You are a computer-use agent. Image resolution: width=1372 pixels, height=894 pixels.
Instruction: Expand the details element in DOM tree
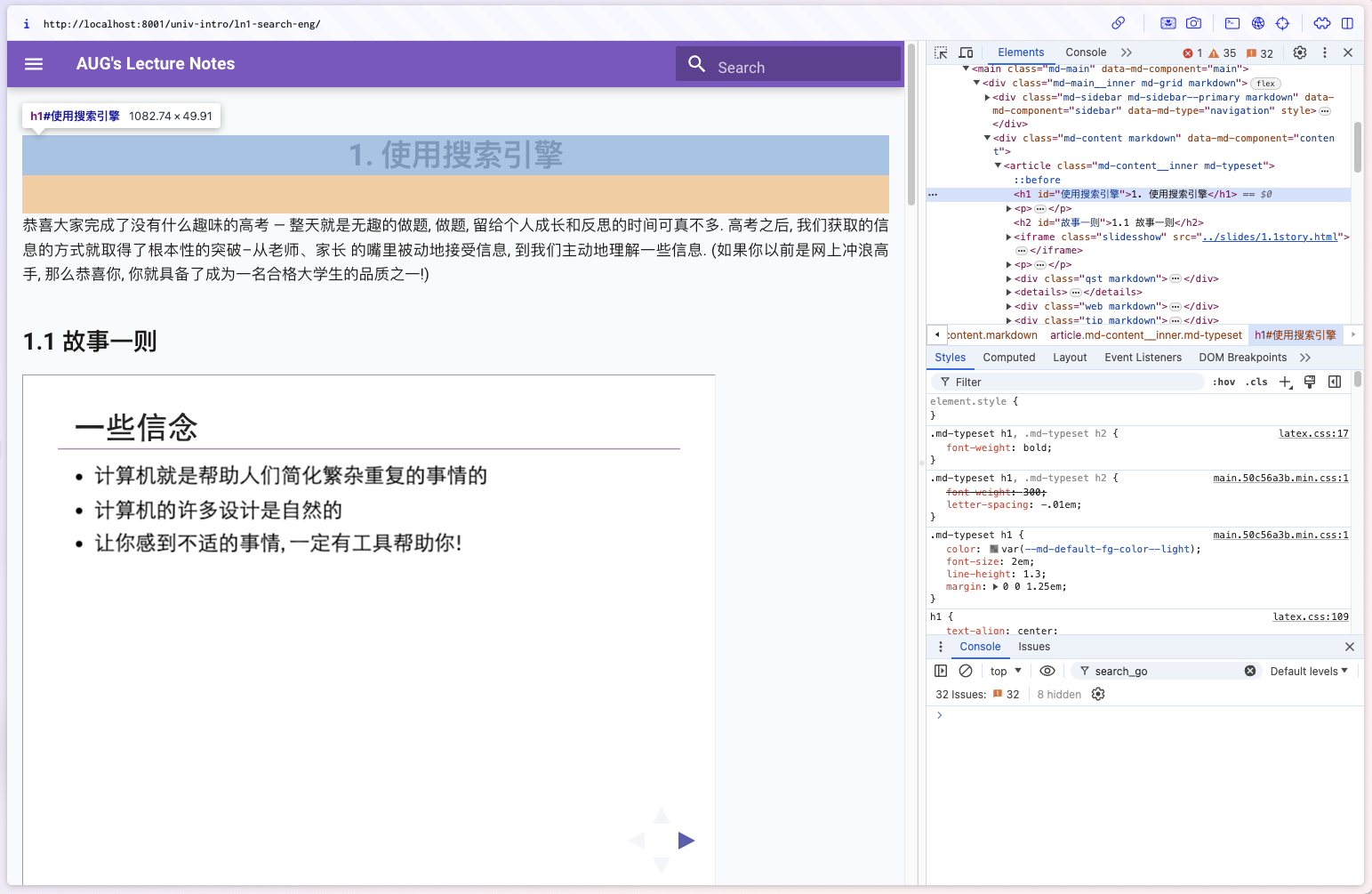click(x=1009, y=293)
